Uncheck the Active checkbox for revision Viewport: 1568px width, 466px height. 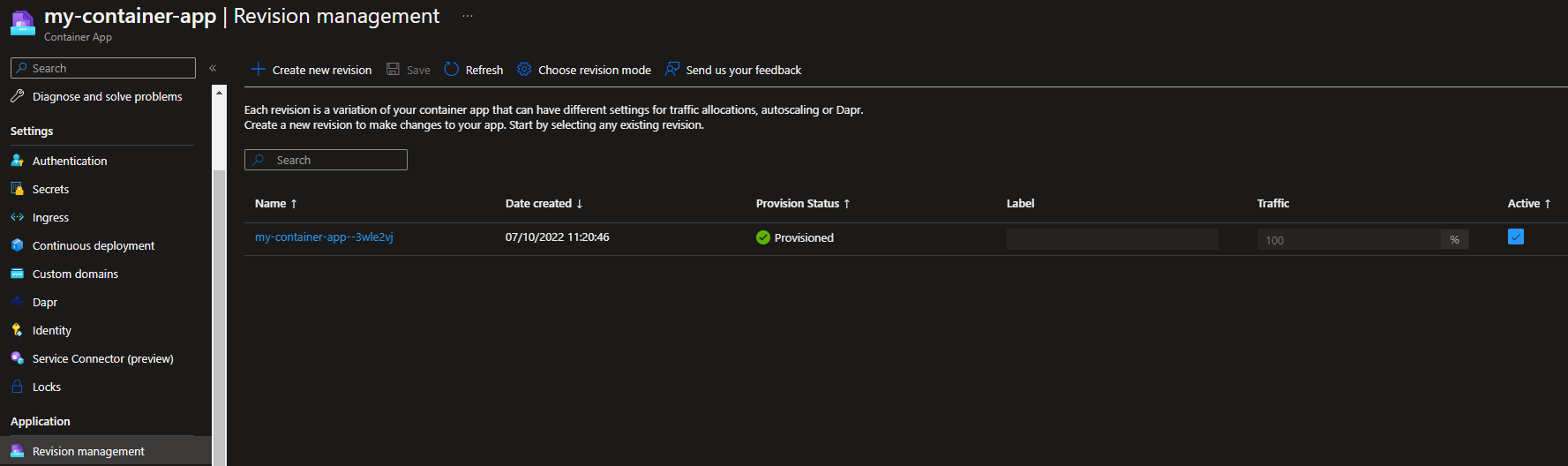[1516, 237]
